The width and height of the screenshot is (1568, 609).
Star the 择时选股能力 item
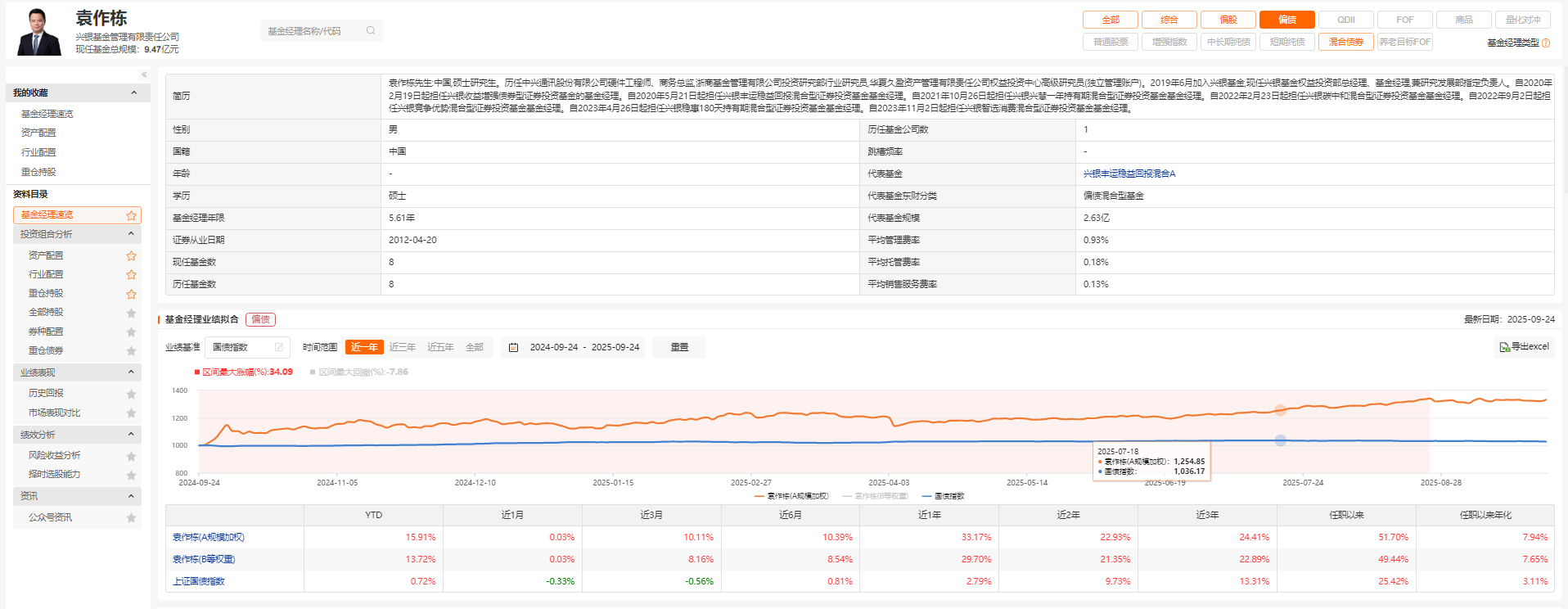click(x=131, y=475)
